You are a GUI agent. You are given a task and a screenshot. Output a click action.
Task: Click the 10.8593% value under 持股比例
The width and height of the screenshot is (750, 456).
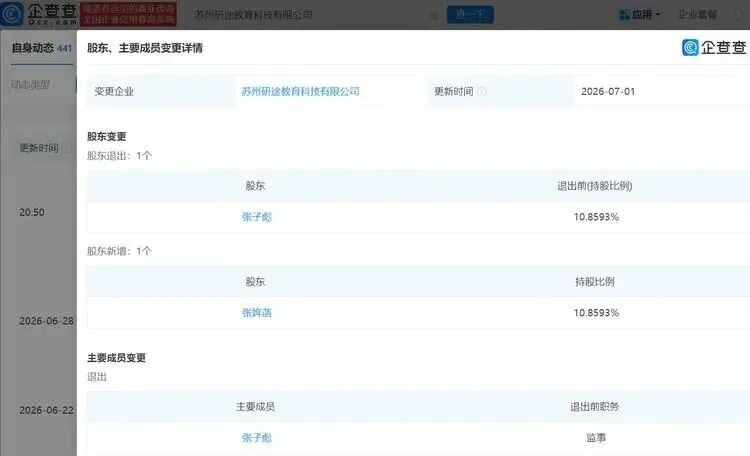(596, 312)
